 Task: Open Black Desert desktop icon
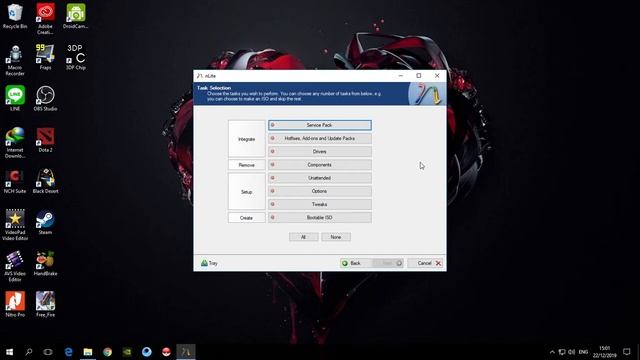(x=45, y=181)
